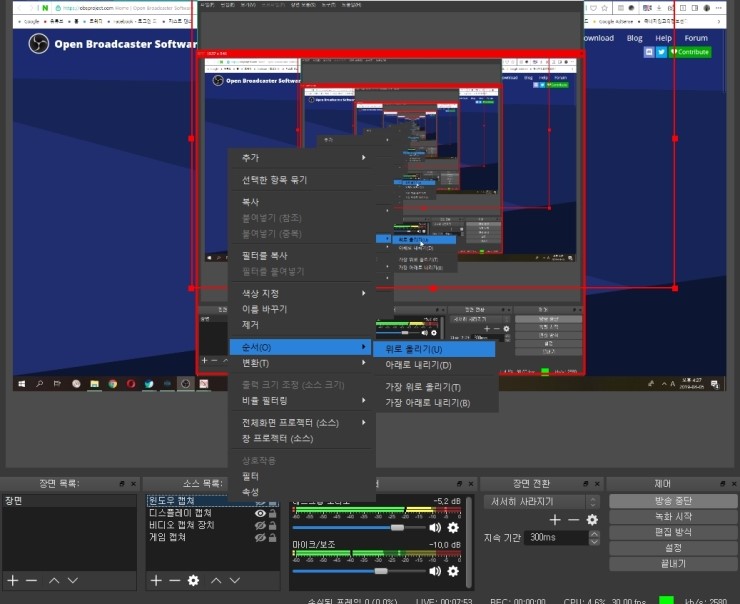Add a transition with plus icon

[555, 520]
